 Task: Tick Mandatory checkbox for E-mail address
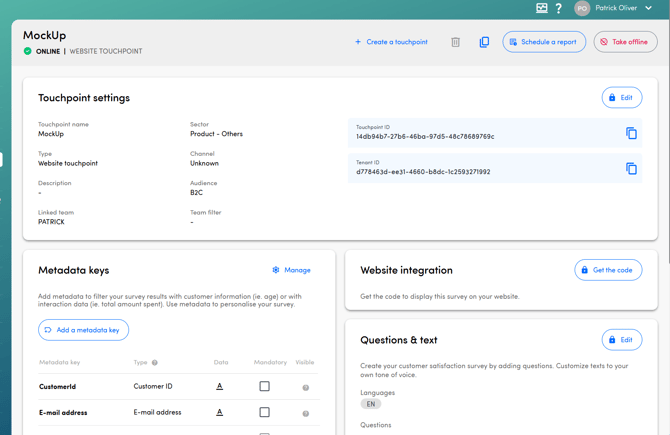pyautogui.click(x=264, y=412)
